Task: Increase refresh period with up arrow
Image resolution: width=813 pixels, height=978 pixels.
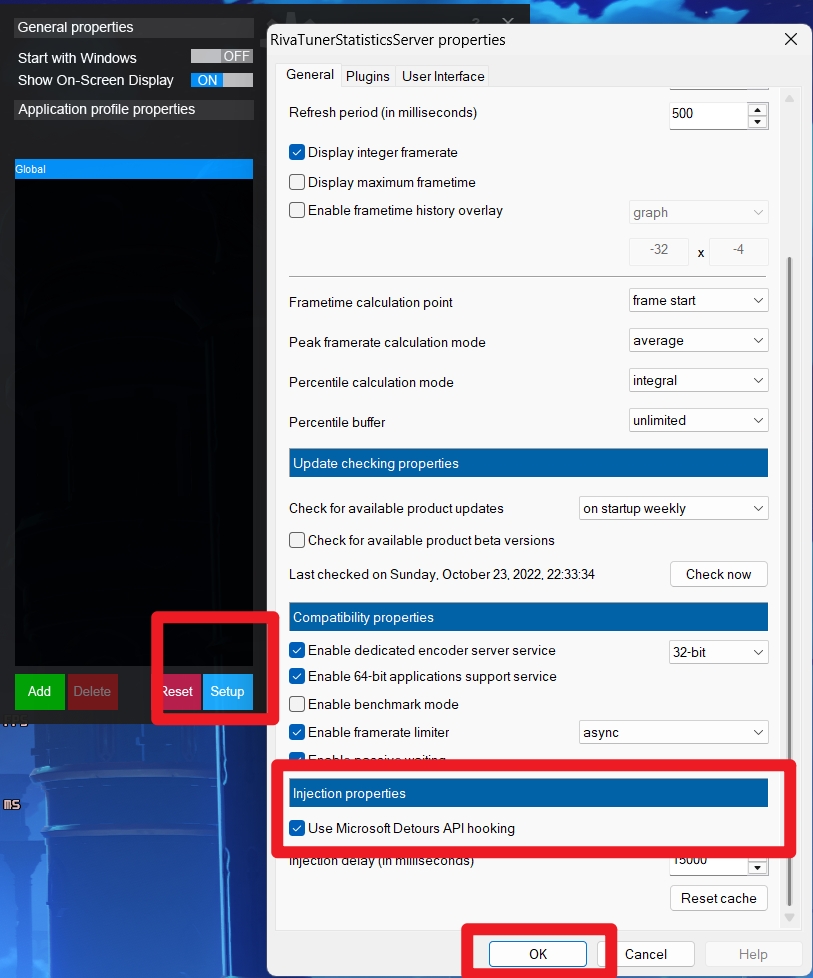Action: click(x=757, y=108)
